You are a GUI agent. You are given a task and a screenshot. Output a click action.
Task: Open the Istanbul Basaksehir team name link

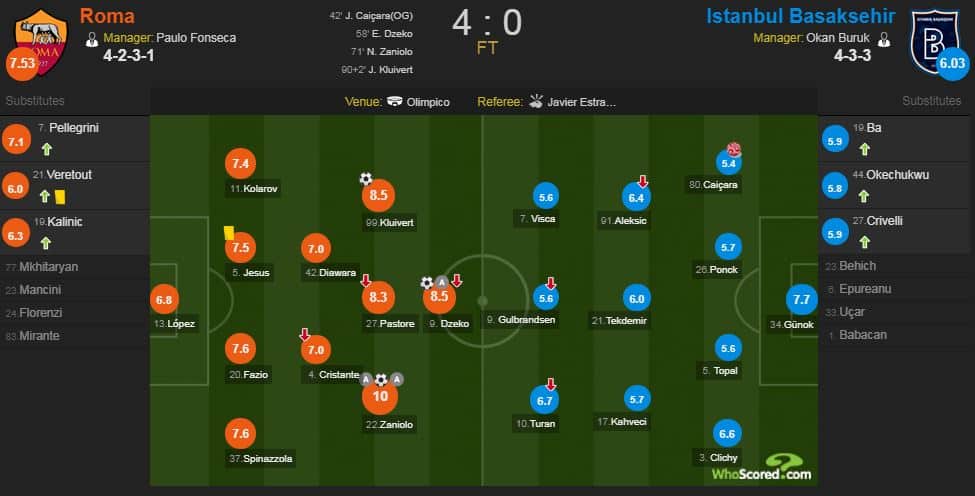click(800, 16)
